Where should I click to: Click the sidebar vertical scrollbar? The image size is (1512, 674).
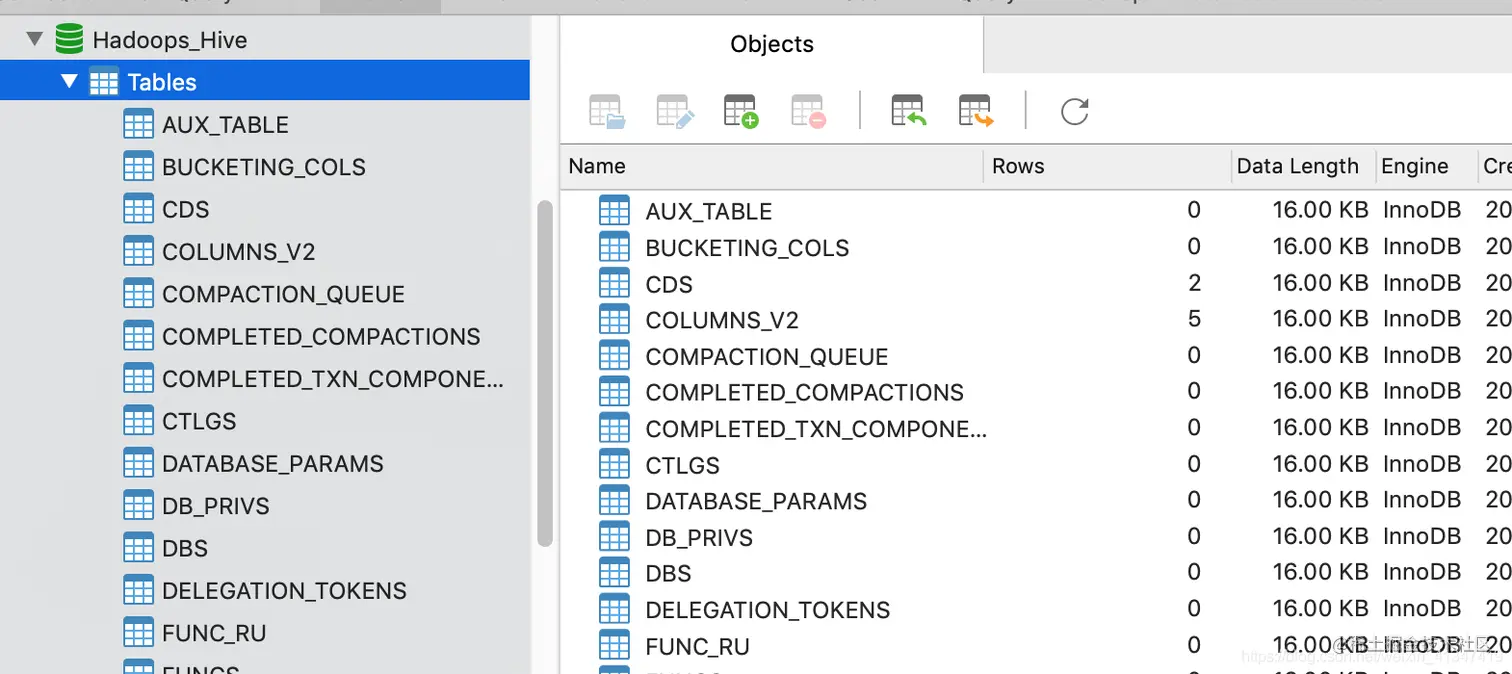pos(545,373)
